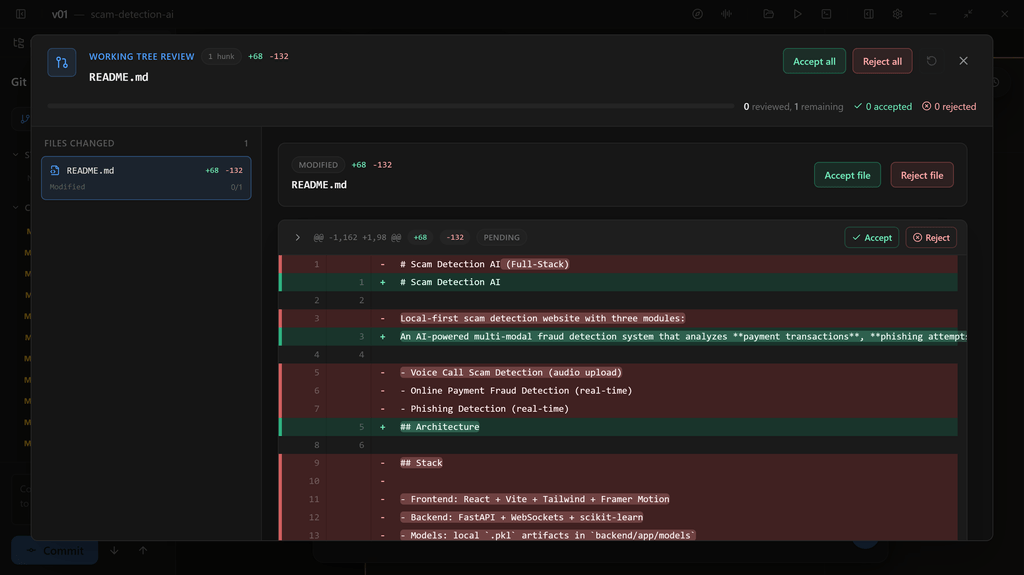Click the PENDING status badge
This screenshot has width=1024, height=575.
pos(502,237)
